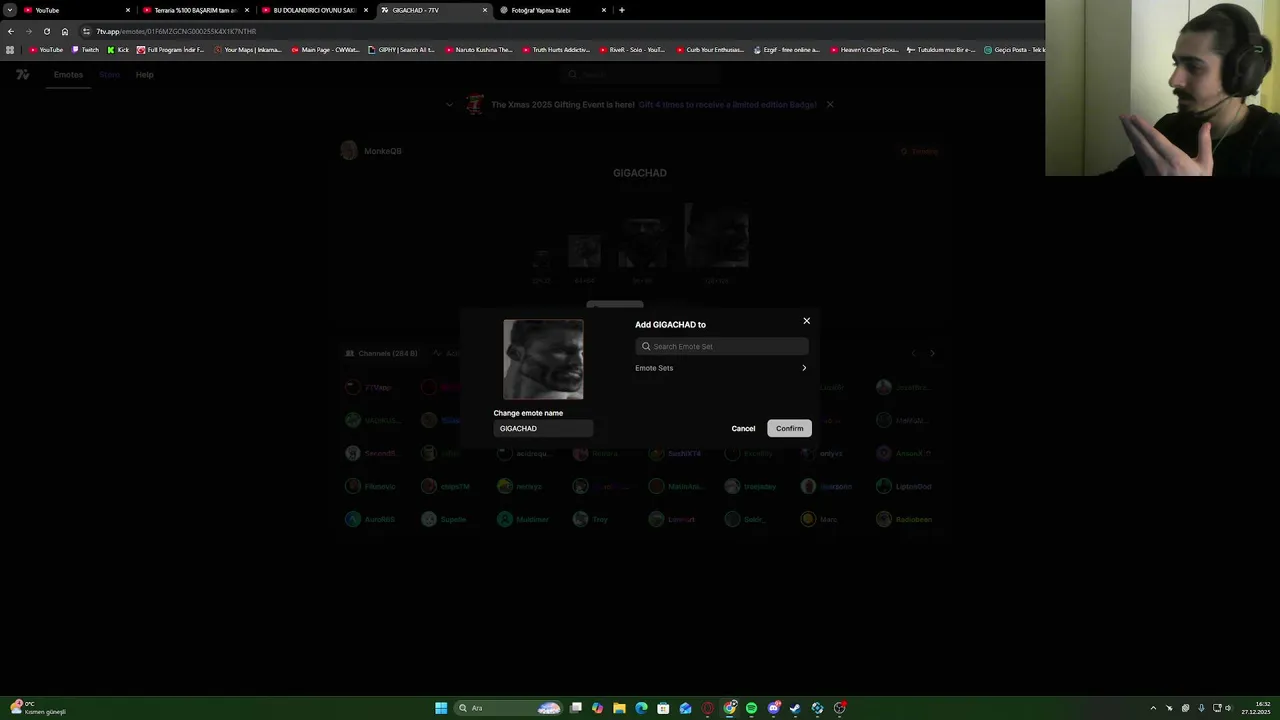Open the Naruto Kushina bookmark
Viewport: 1280px width, 720px height.
click(x=478, y=50)
